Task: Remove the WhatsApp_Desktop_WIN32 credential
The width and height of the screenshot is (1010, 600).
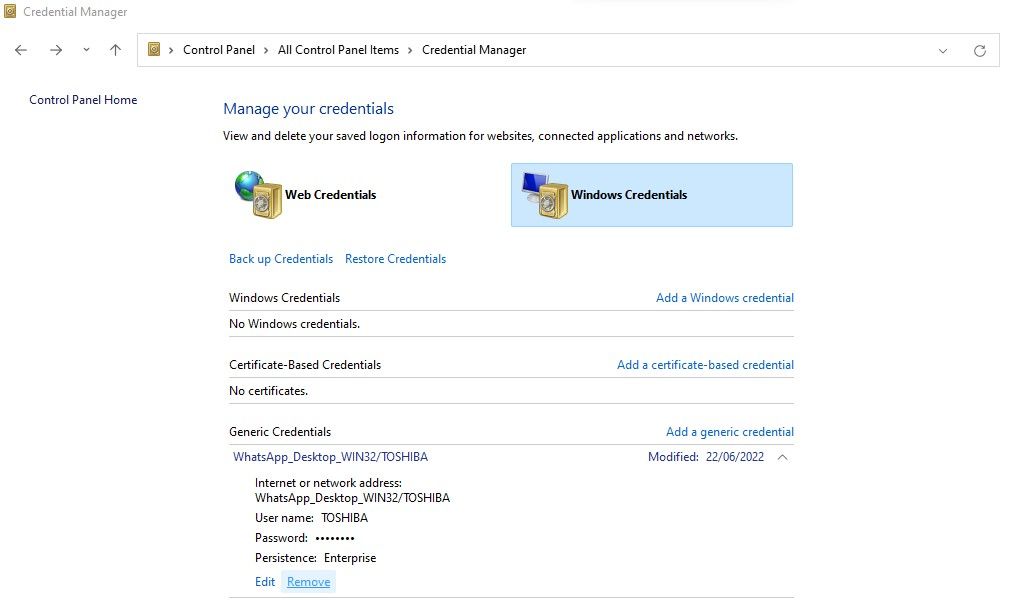Action: 307,581
